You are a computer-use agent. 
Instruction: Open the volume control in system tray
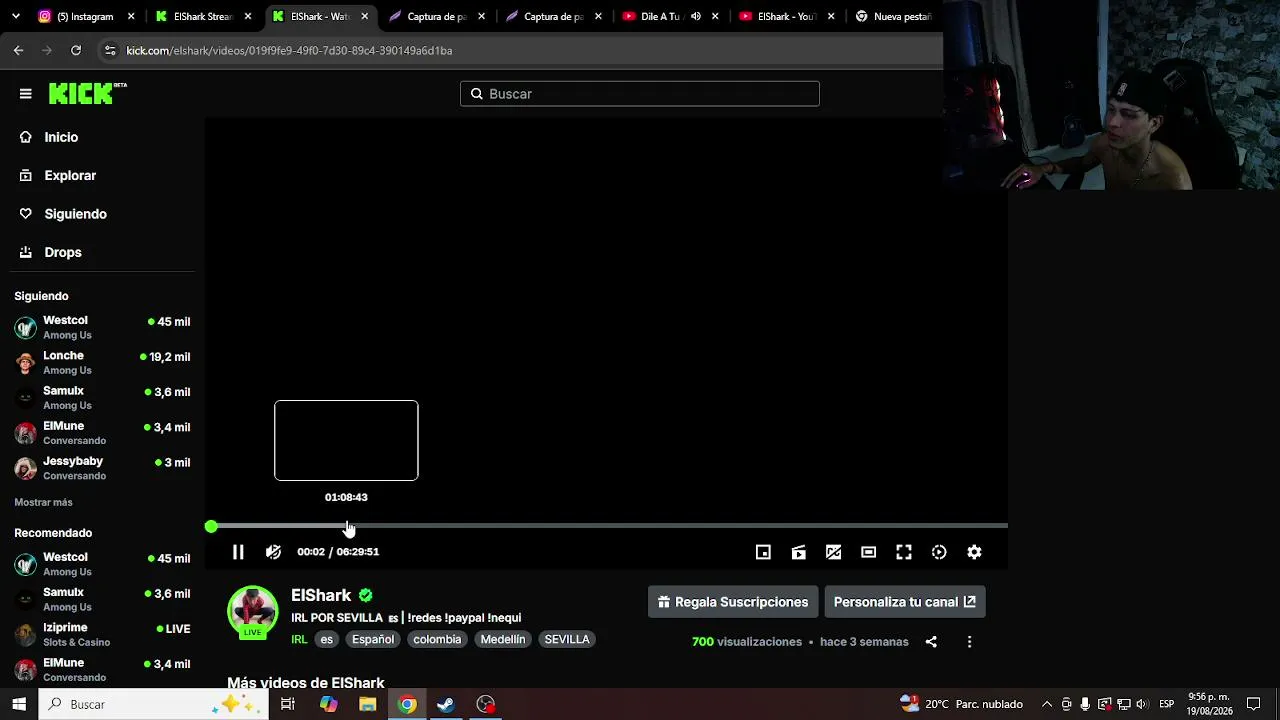tap(1142, 704)
